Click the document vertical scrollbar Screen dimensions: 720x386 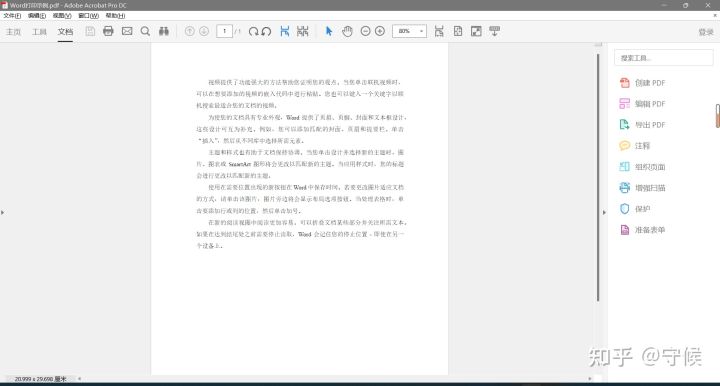598,178
